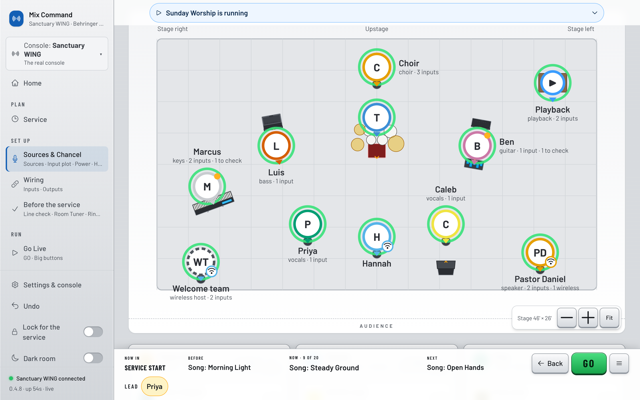Click the Song: Steady Ground cue

click(324, 368)
